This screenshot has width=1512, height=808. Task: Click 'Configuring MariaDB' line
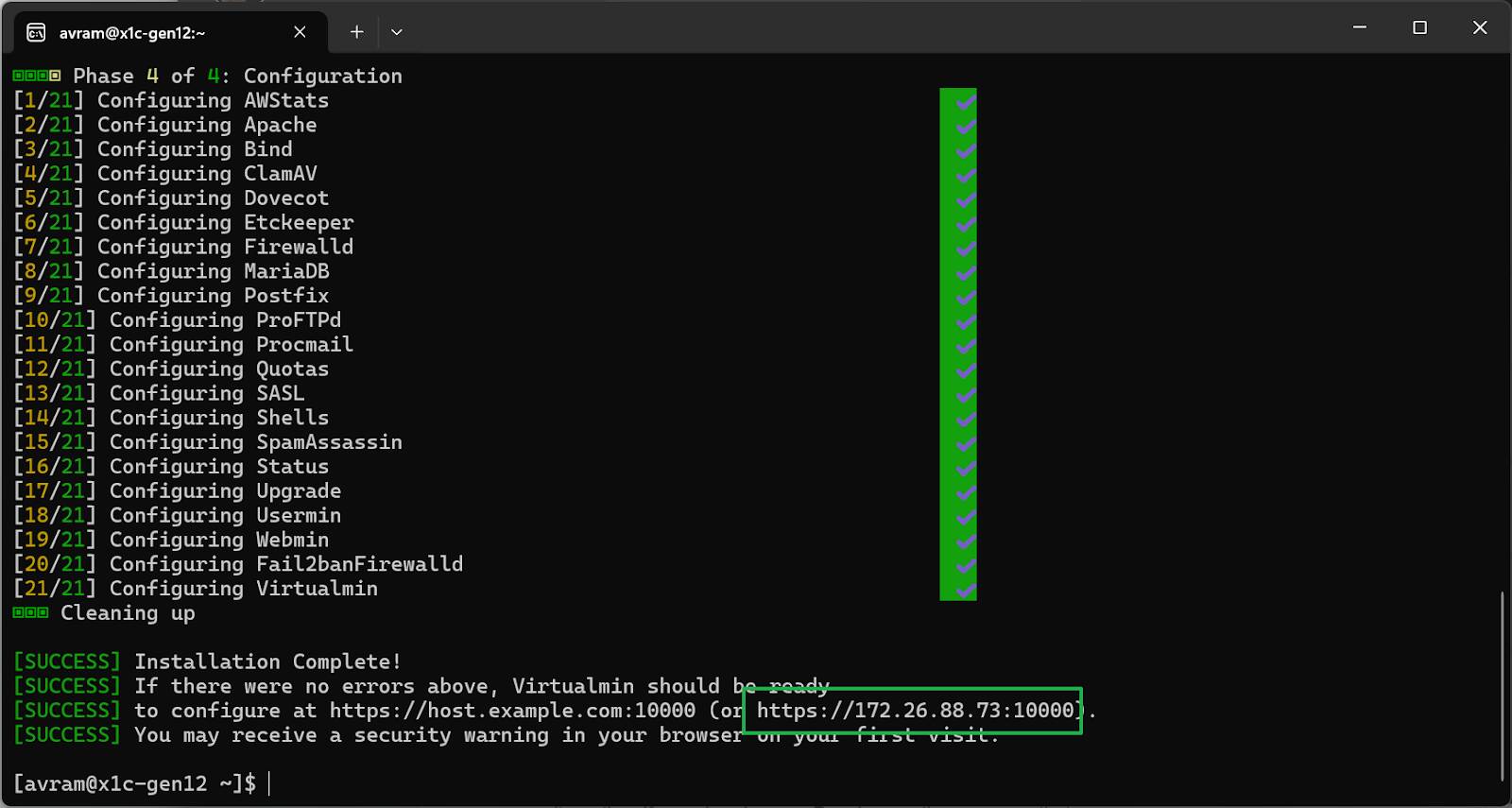click(x=213, y=271)
